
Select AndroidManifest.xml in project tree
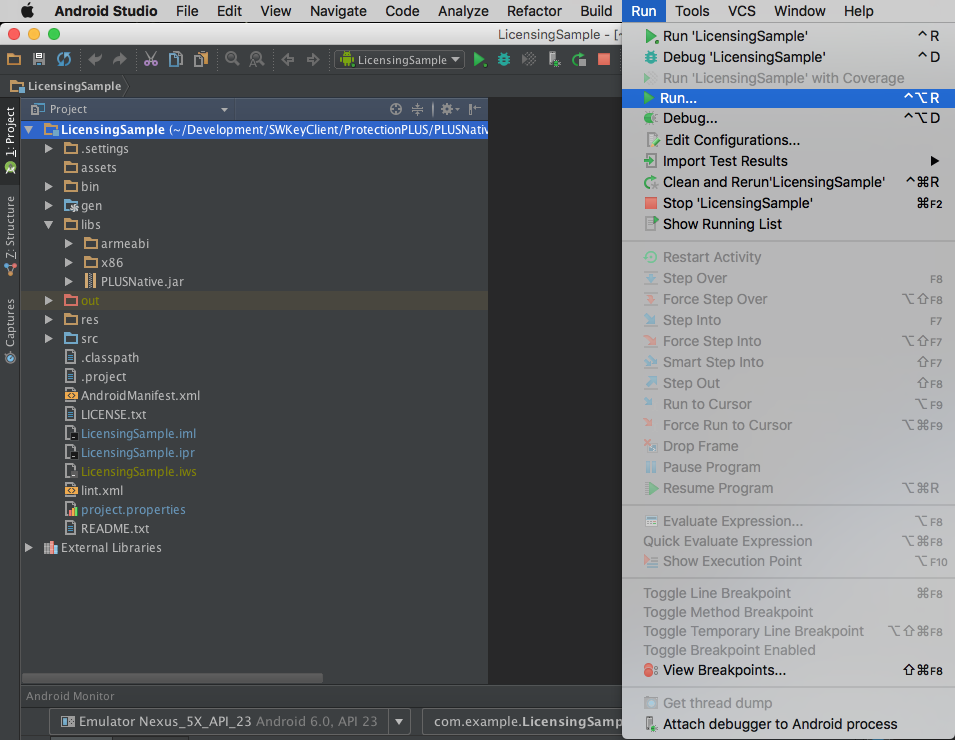pyautogui.click(x=140, y=395)
